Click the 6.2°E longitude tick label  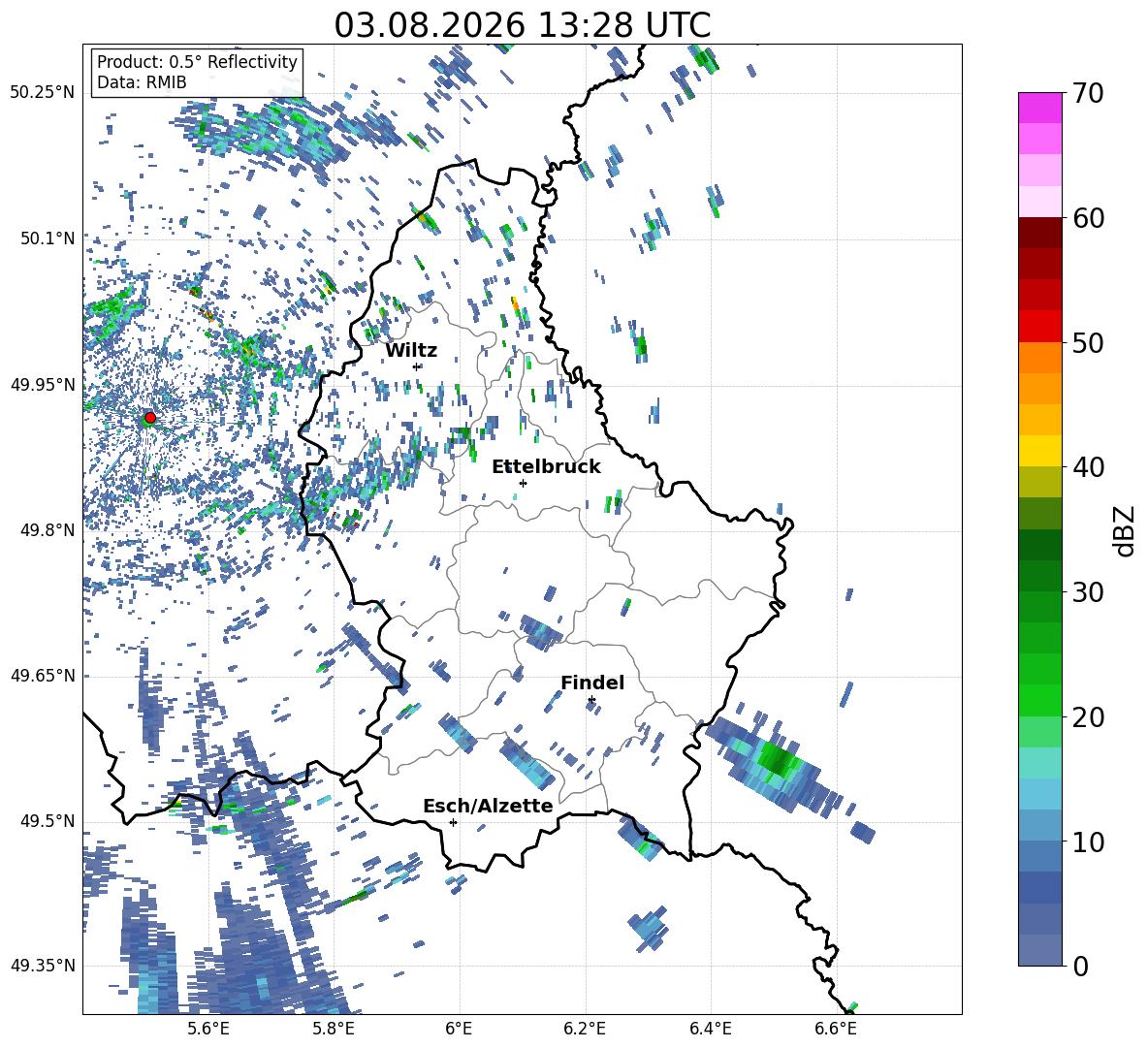[x=585, y=1029]
